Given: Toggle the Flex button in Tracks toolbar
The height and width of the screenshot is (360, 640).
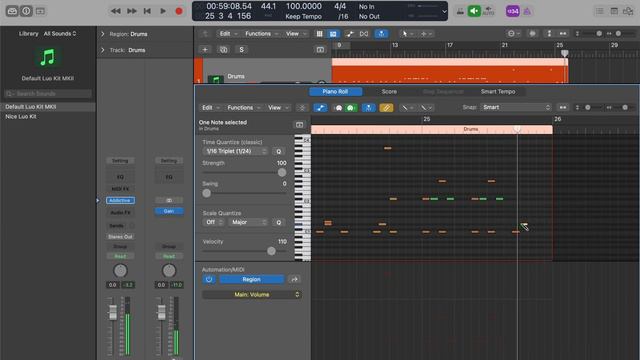Looking at the screenshot, I should (364, 33).
